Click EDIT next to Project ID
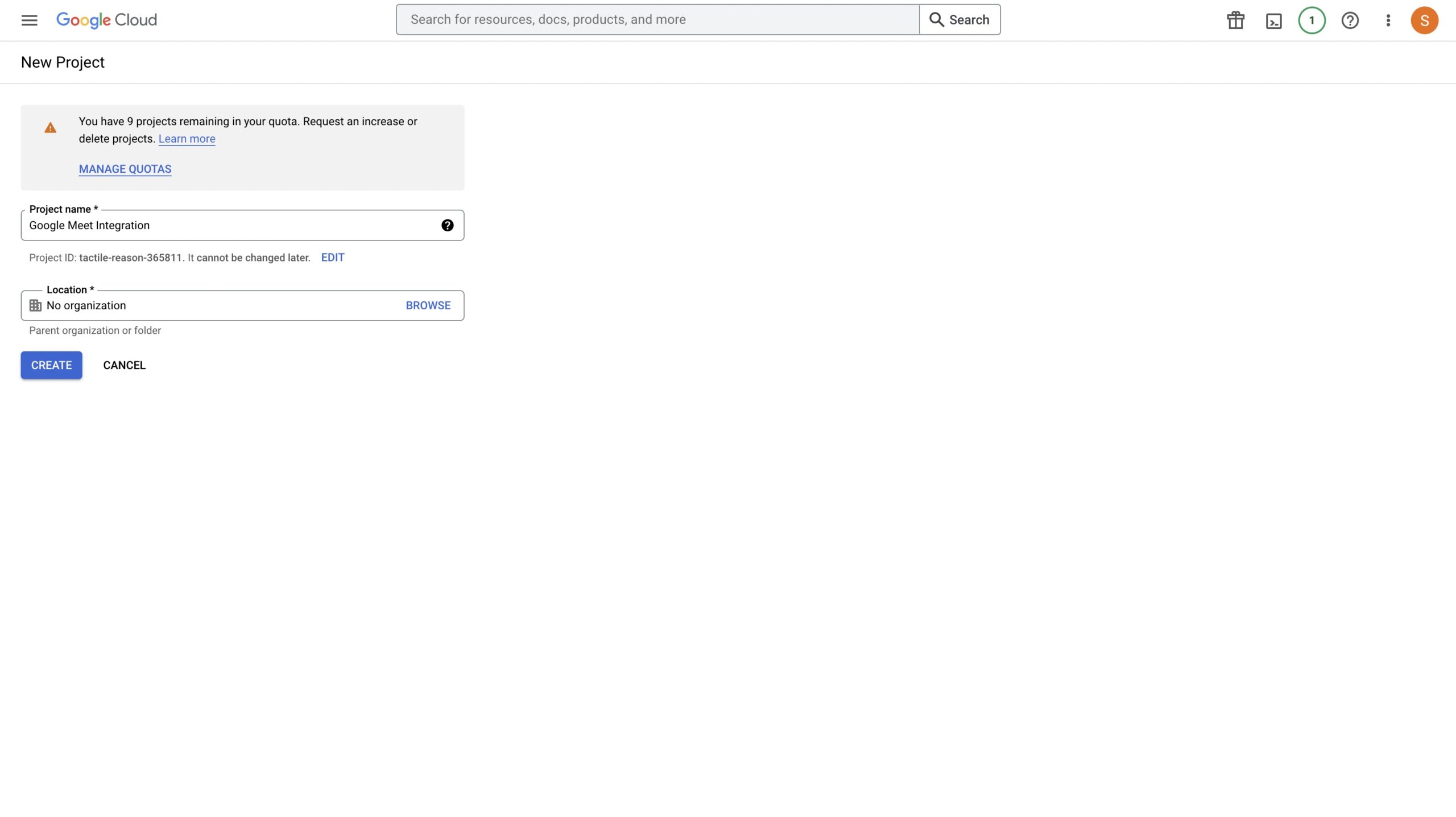Viewport: 1456px width, 817px height. (x=333, y=258)
